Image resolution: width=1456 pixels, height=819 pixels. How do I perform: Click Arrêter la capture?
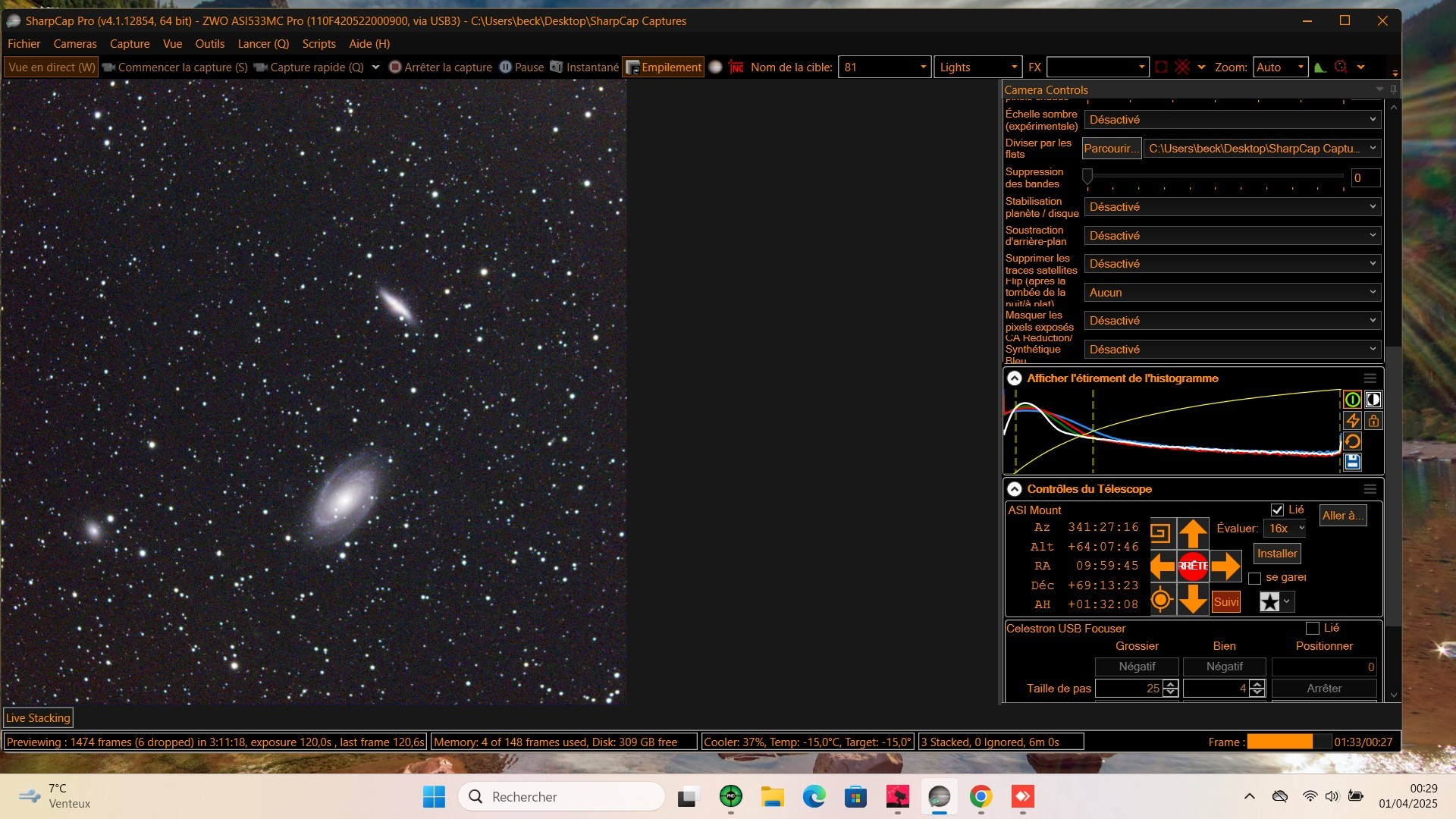[x=441, y=67]
